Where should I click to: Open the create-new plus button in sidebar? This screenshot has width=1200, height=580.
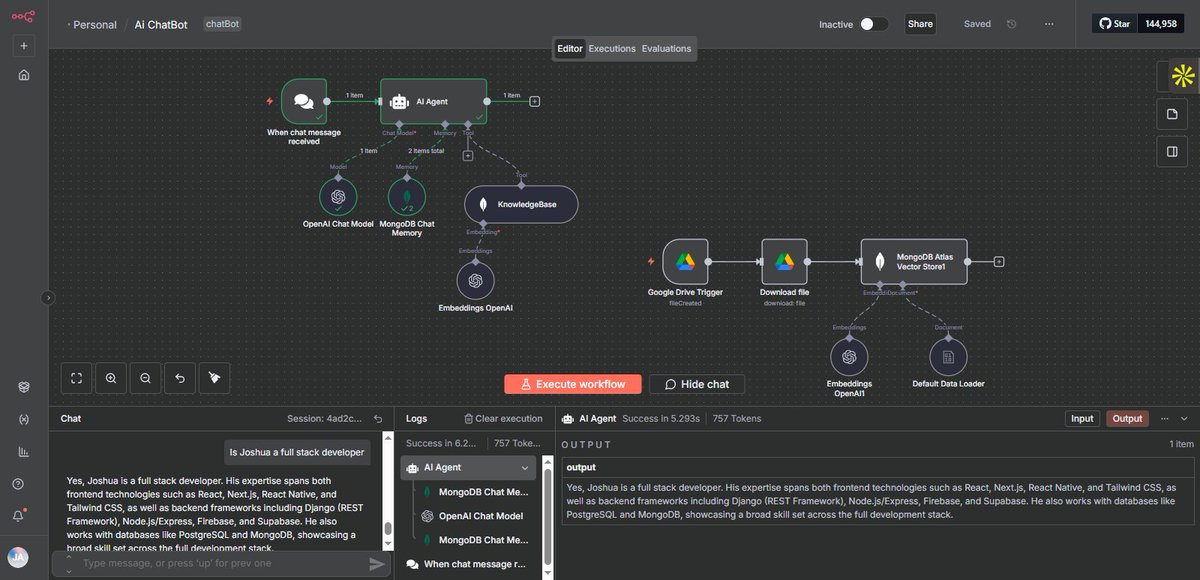tap(23, 46)
